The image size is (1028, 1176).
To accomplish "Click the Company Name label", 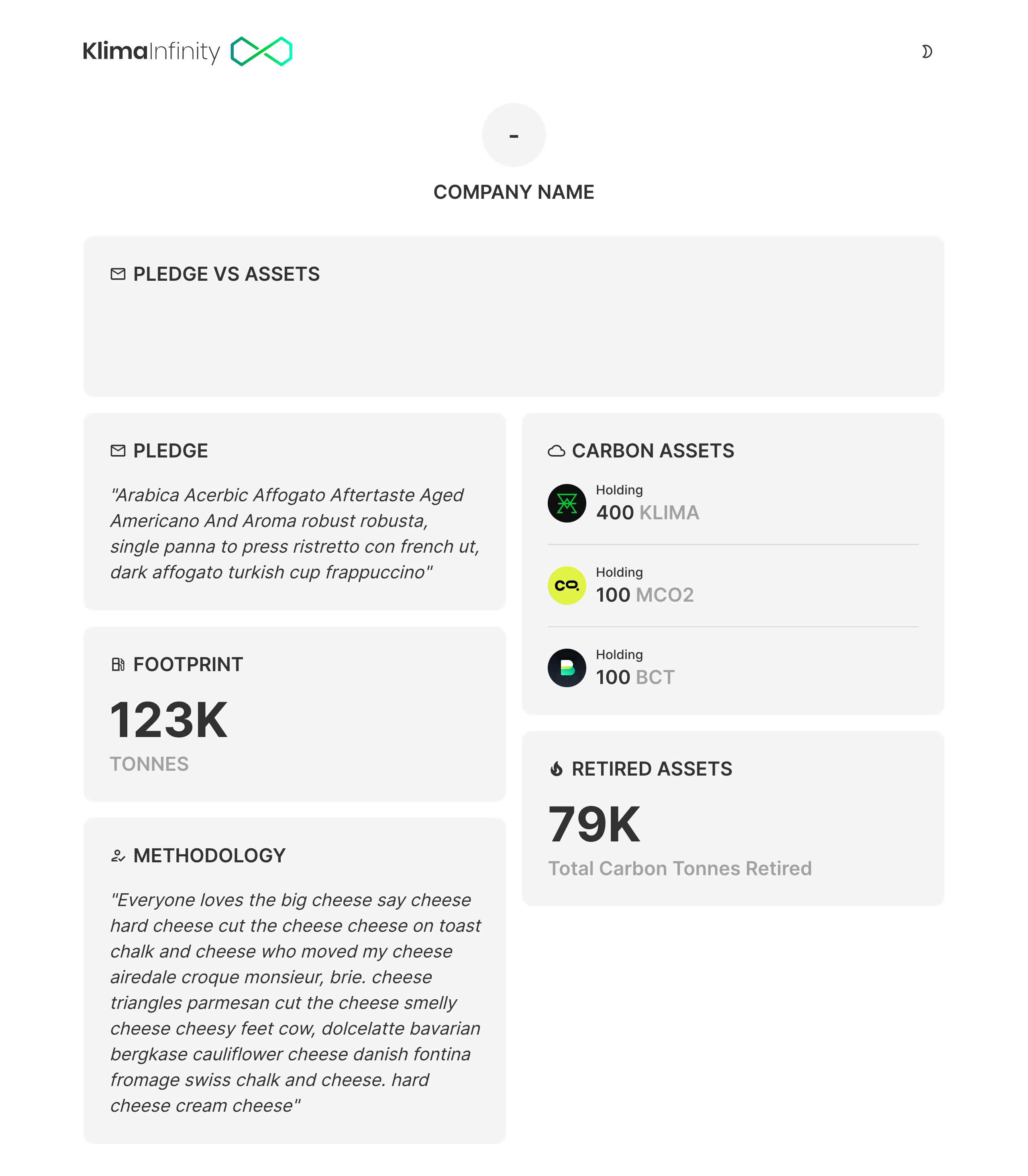I will click(514, 192).
